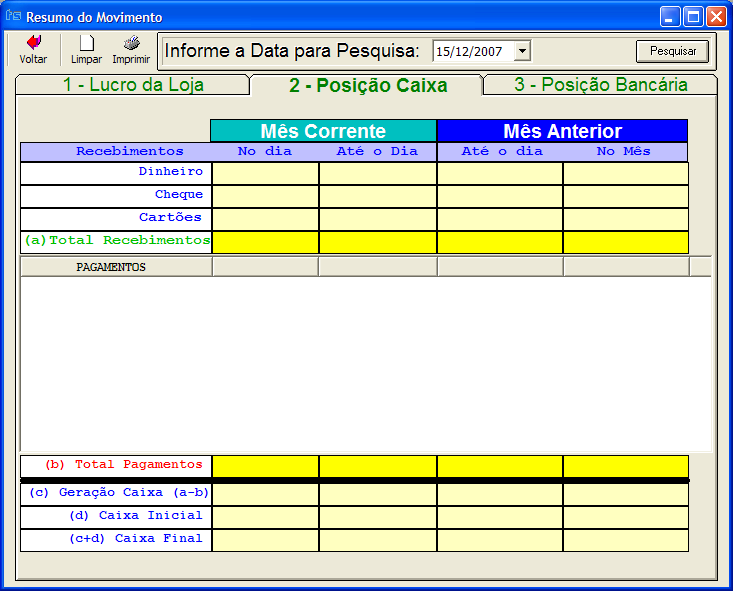Click the Cheque No Mês cell

click(x=626, y=196)
